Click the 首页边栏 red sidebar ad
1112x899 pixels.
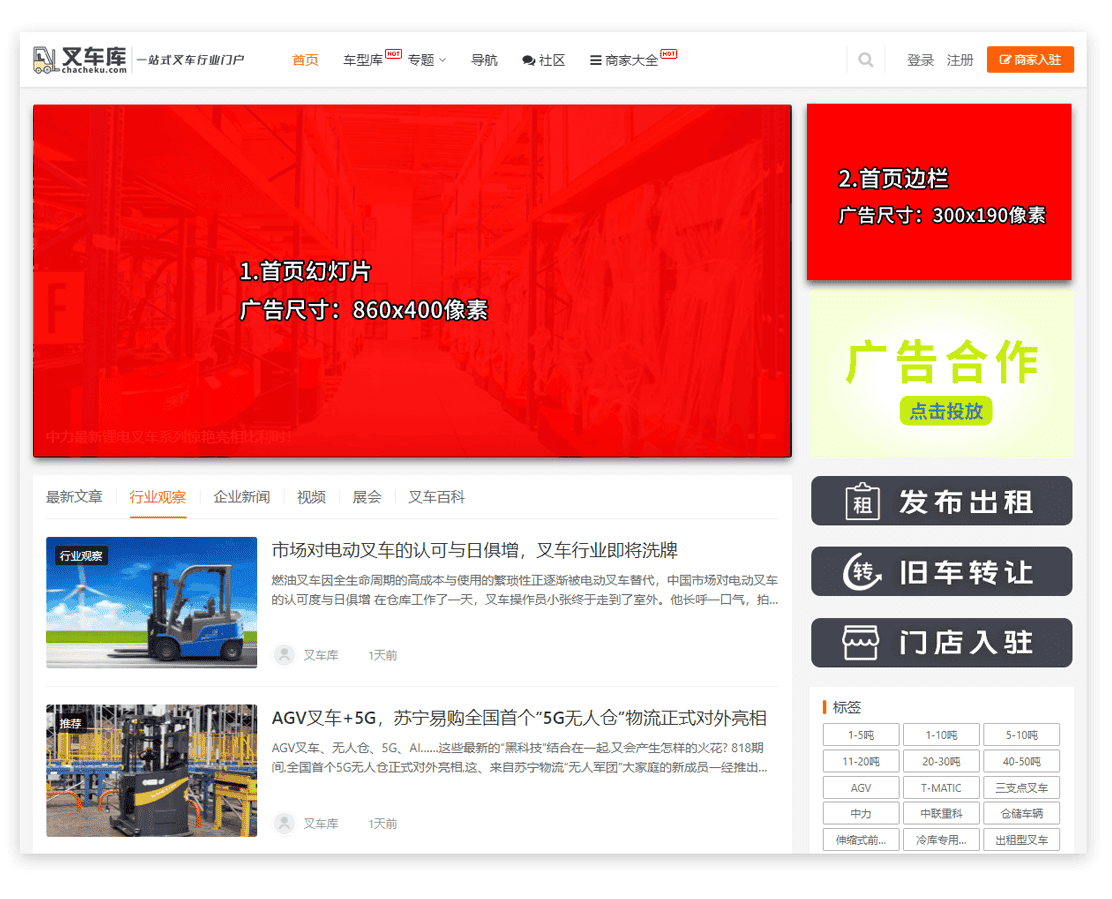point(939,192)
